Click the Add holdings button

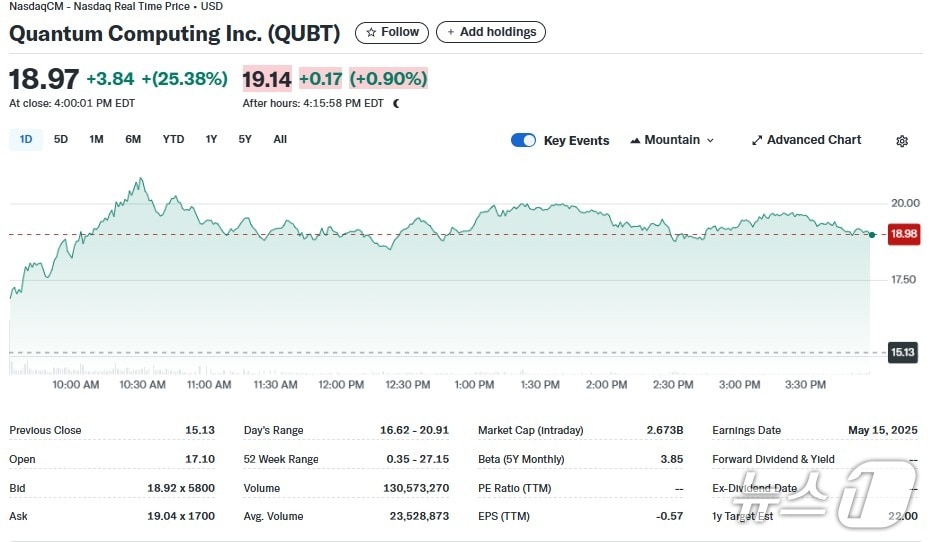point(491,32)
